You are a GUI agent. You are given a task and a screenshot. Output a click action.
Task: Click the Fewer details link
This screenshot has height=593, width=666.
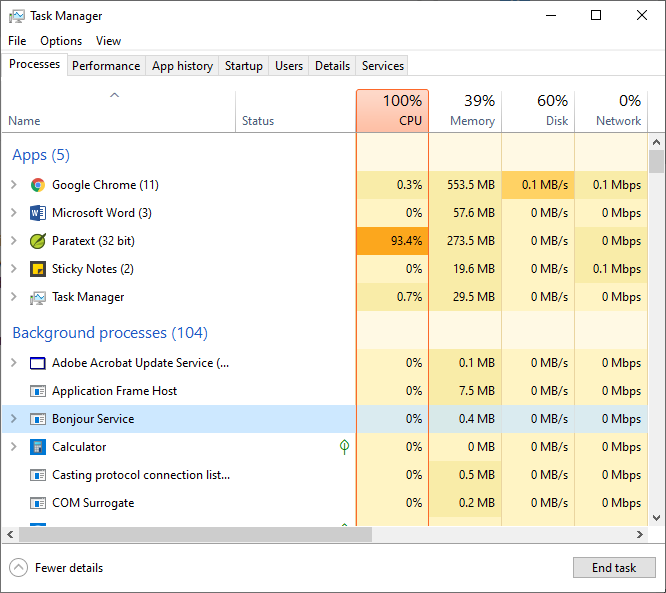[69, 568]
